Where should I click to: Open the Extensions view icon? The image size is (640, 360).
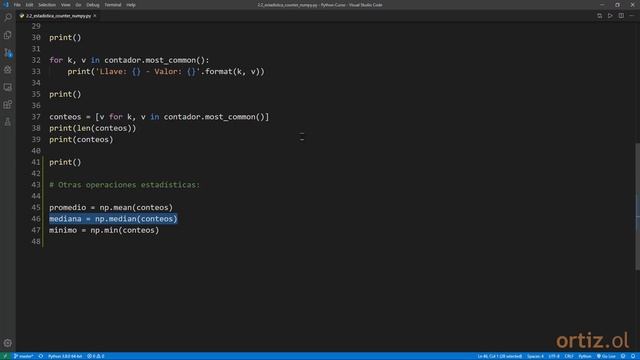tap(8, 104)
